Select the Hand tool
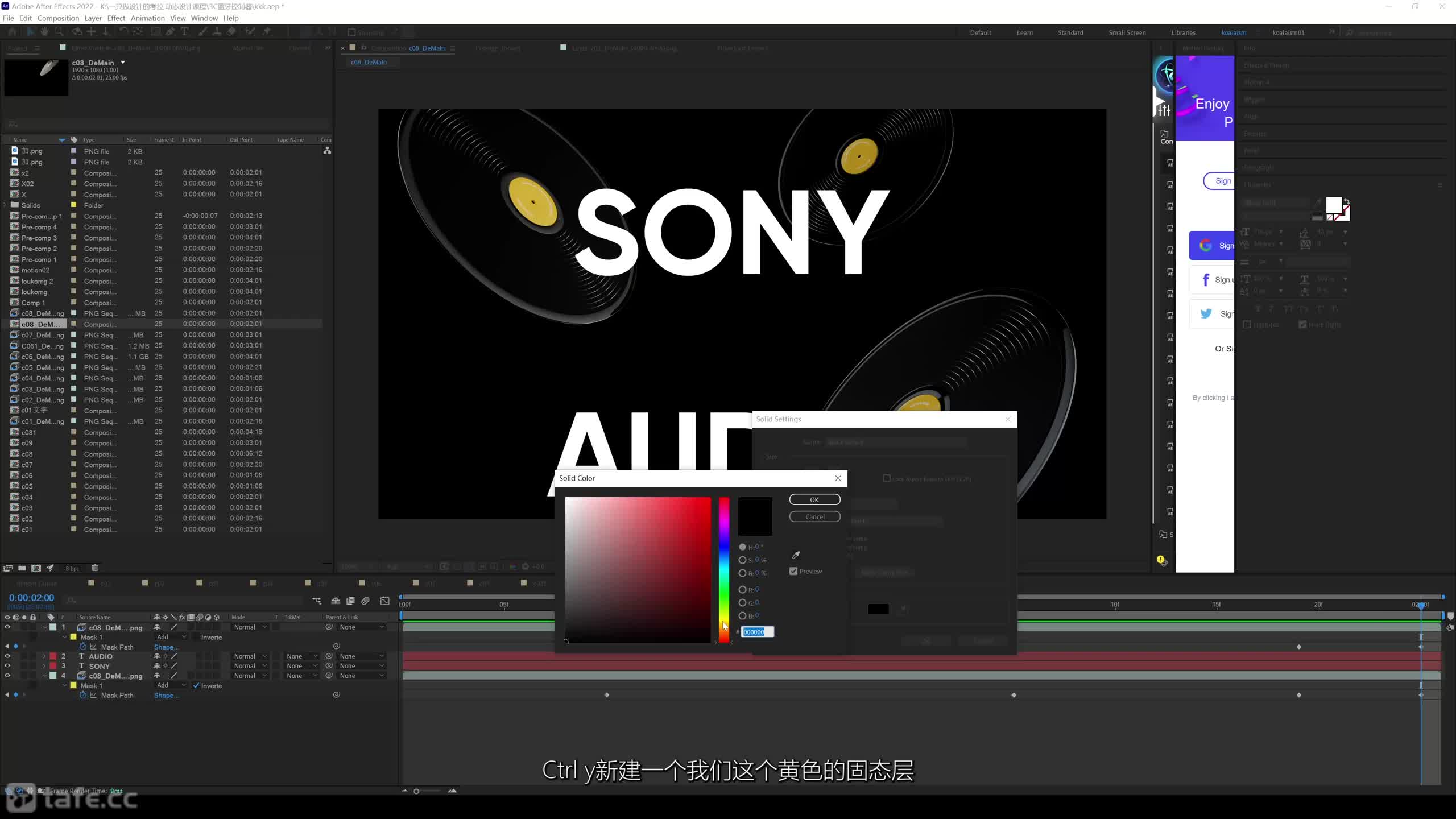Image resolution: width=1456 pixels, height=819 pixels. tap(44, 32)
